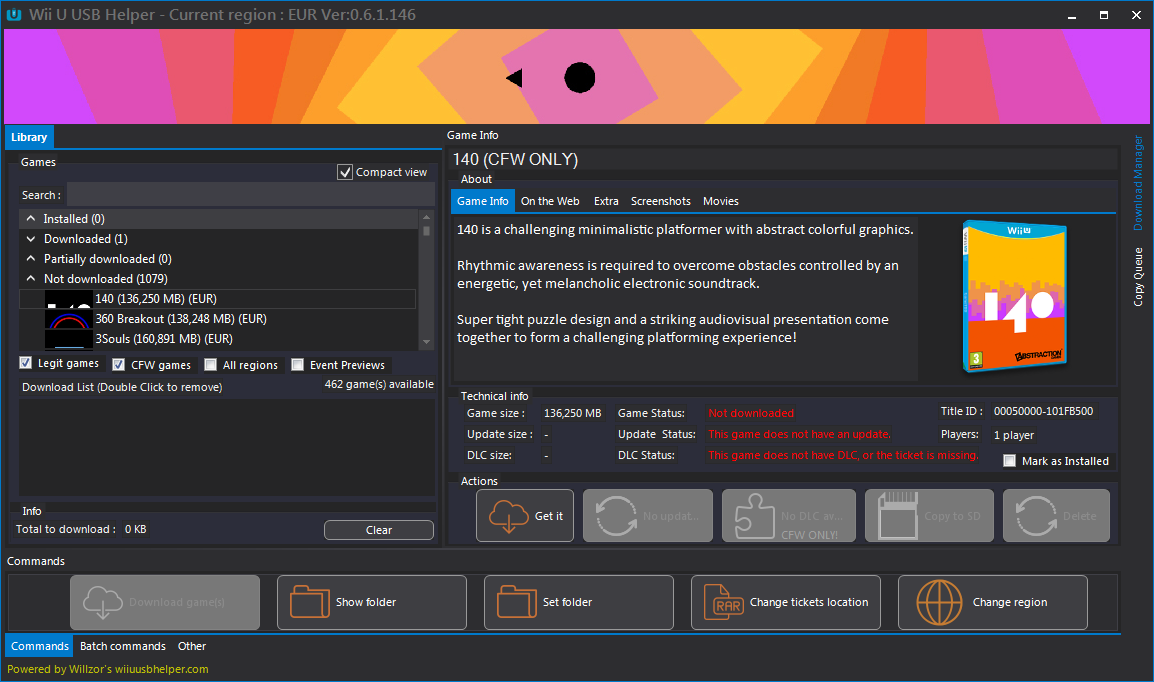Screen dimensions: 1154x682
Task: Click the Total to download 0 KB value
Action: coord(135,529)
